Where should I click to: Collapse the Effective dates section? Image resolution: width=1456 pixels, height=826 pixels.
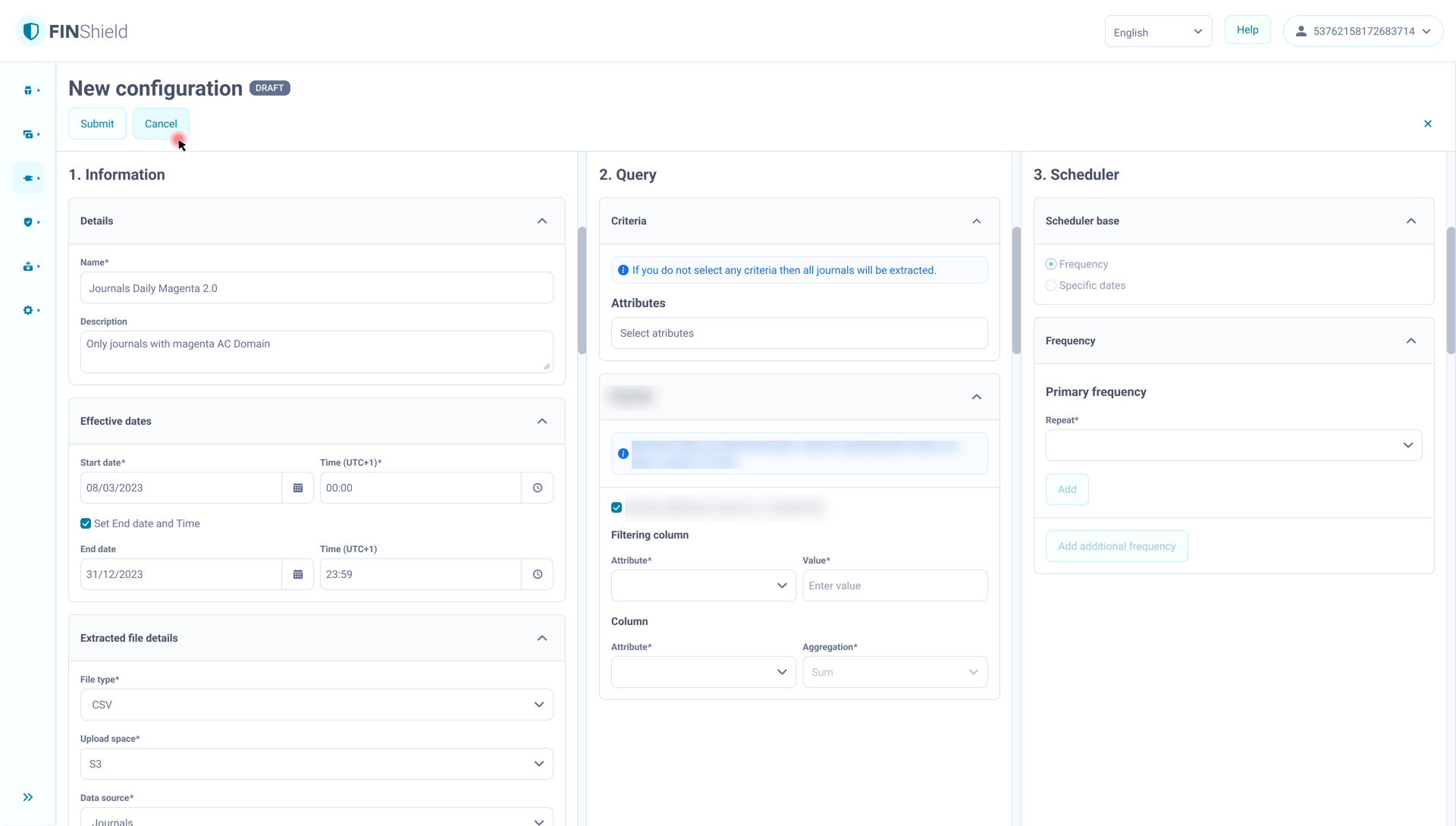(x=542, y=422)
